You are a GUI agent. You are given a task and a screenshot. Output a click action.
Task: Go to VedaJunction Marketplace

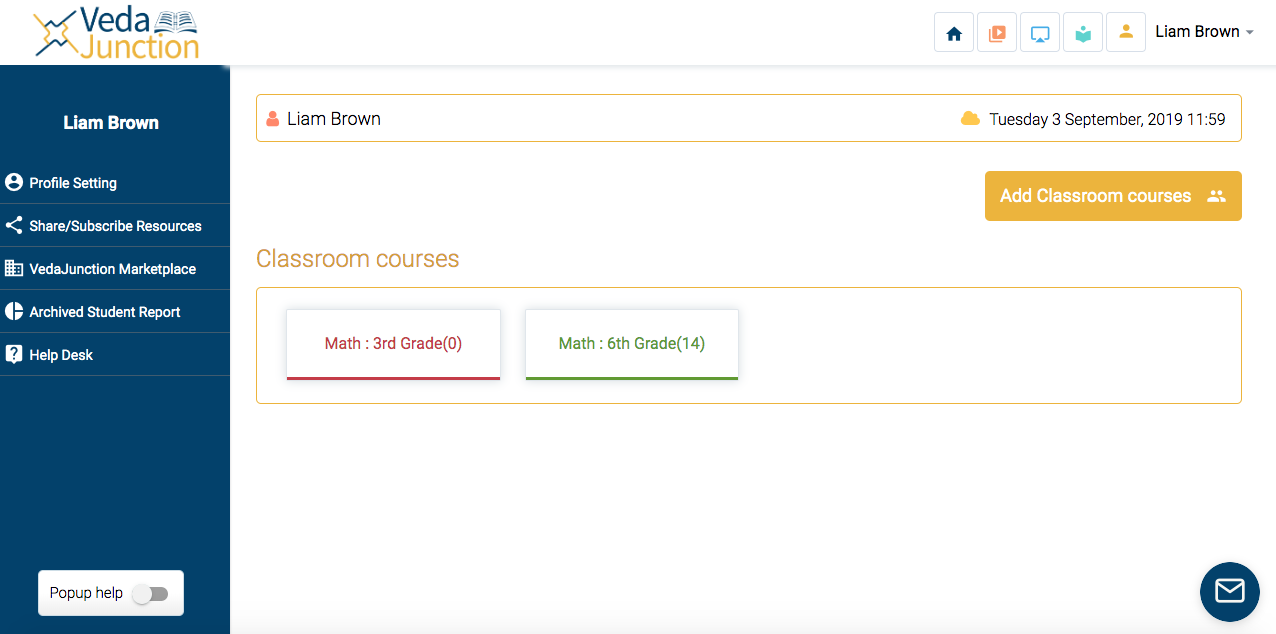(112, 269)
